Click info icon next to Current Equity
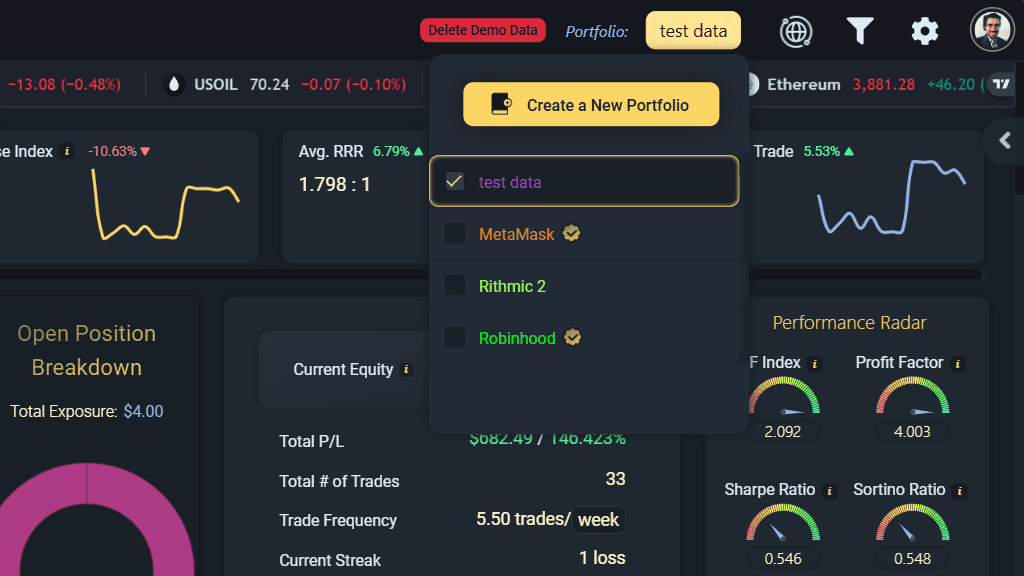The image size is (1024, 576). coord(406,370)
